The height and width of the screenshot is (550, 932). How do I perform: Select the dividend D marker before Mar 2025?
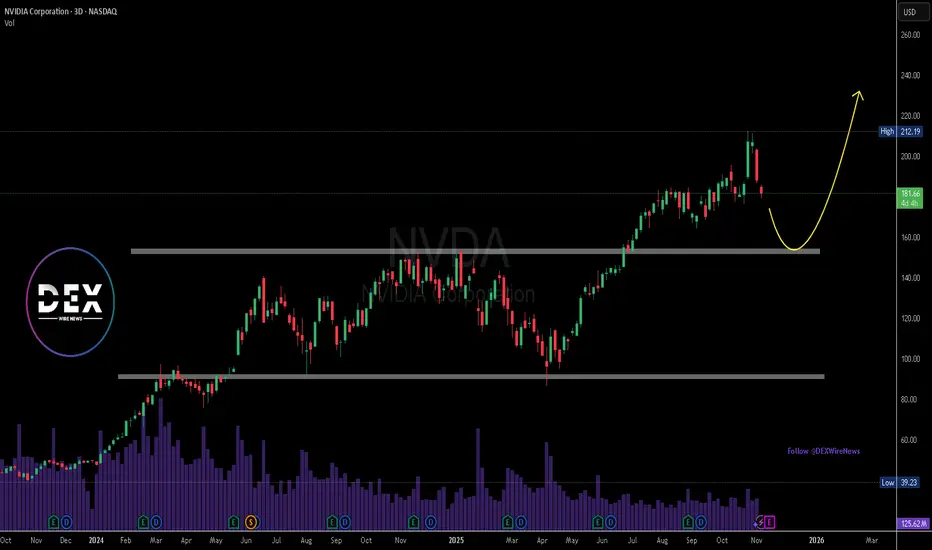click(x=521, y=523)
